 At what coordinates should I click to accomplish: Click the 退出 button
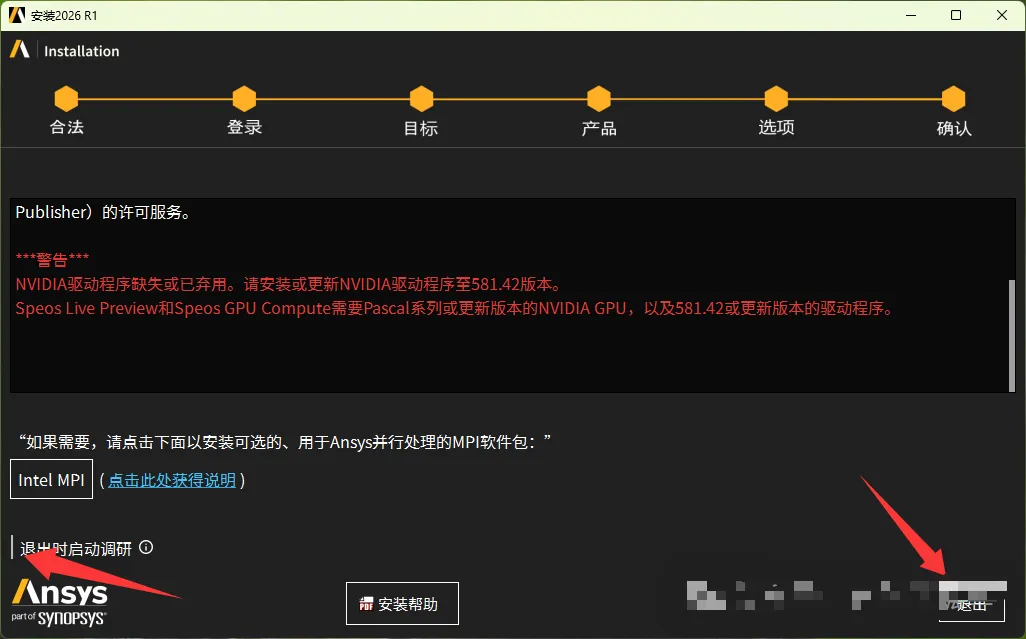972,604
